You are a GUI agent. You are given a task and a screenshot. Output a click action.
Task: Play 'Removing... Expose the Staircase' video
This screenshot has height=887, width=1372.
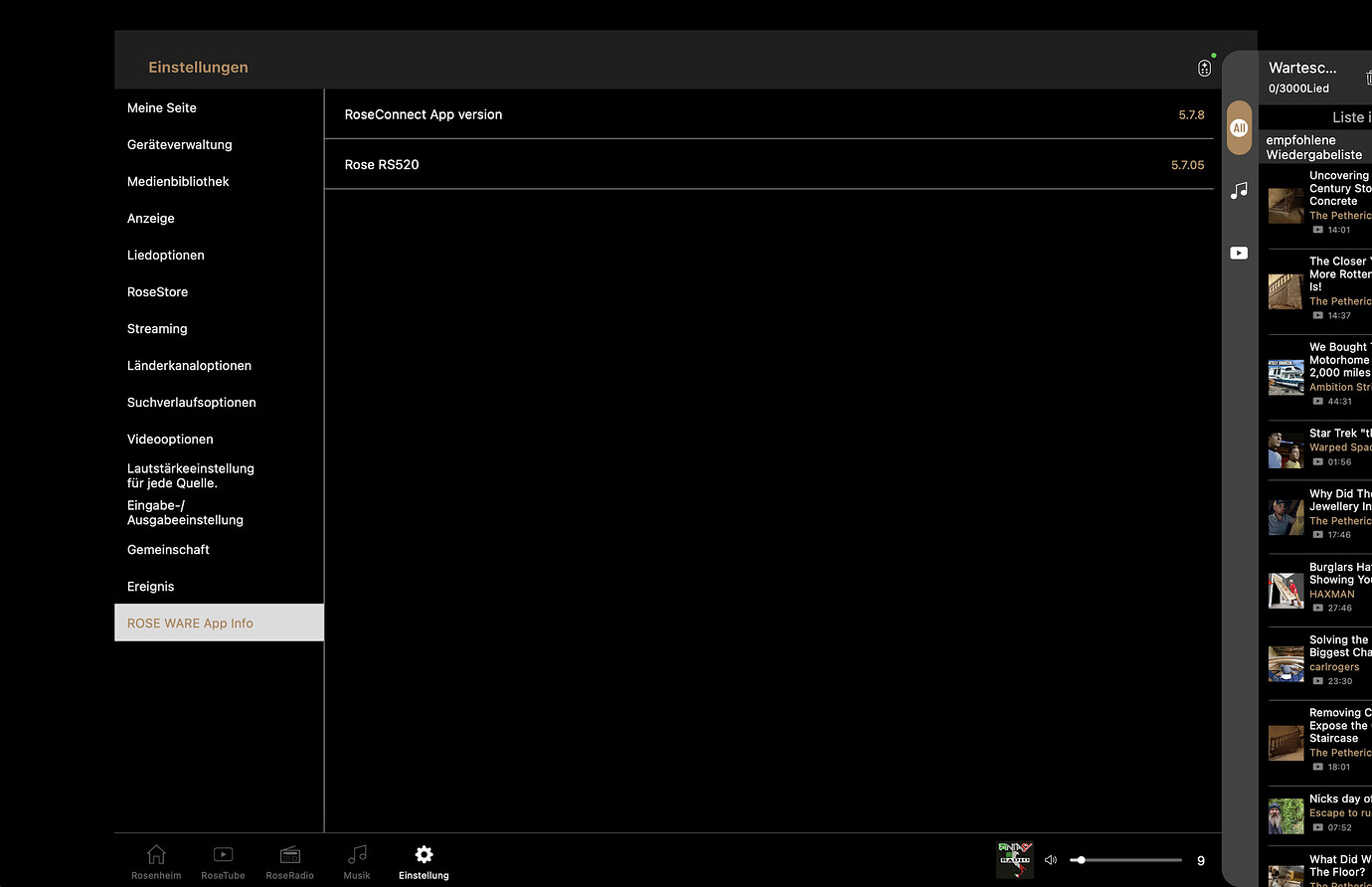coord(1319,743)
